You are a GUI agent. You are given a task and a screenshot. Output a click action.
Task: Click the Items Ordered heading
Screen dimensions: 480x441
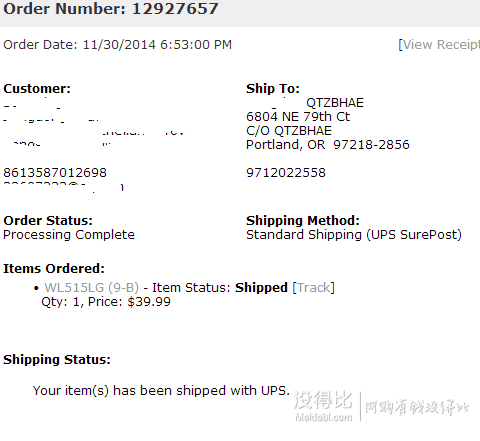(54, 268)
